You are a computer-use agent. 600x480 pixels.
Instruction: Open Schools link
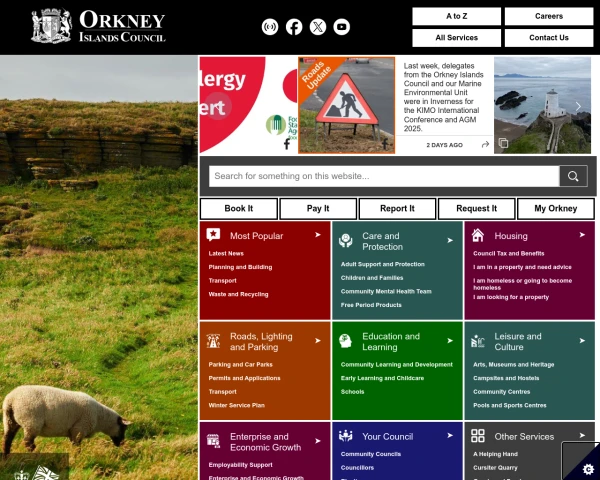point(352,392)
